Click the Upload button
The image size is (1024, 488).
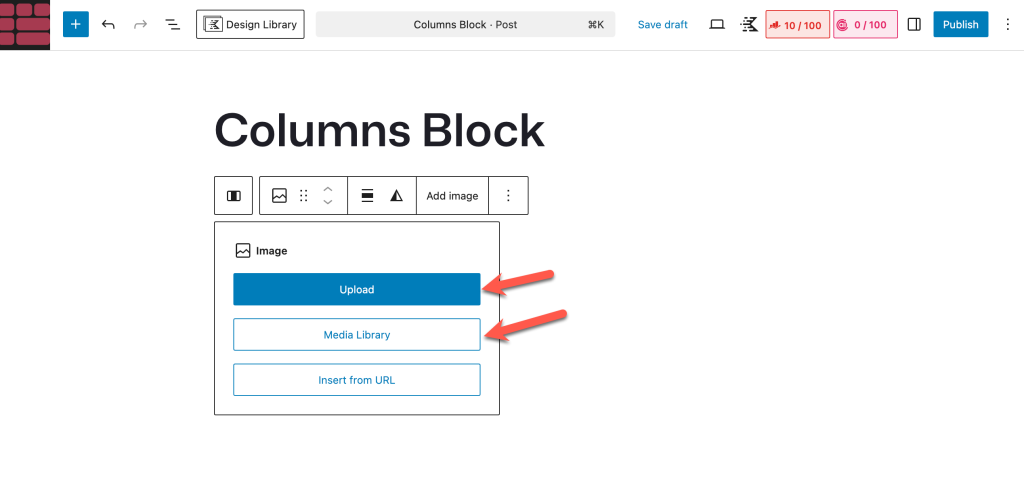(x=357, y=290)
